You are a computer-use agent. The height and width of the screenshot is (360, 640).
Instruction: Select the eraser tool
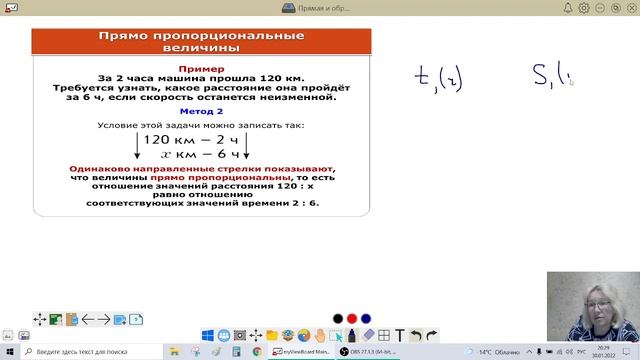pyautogui.click(x=368, y=336)
